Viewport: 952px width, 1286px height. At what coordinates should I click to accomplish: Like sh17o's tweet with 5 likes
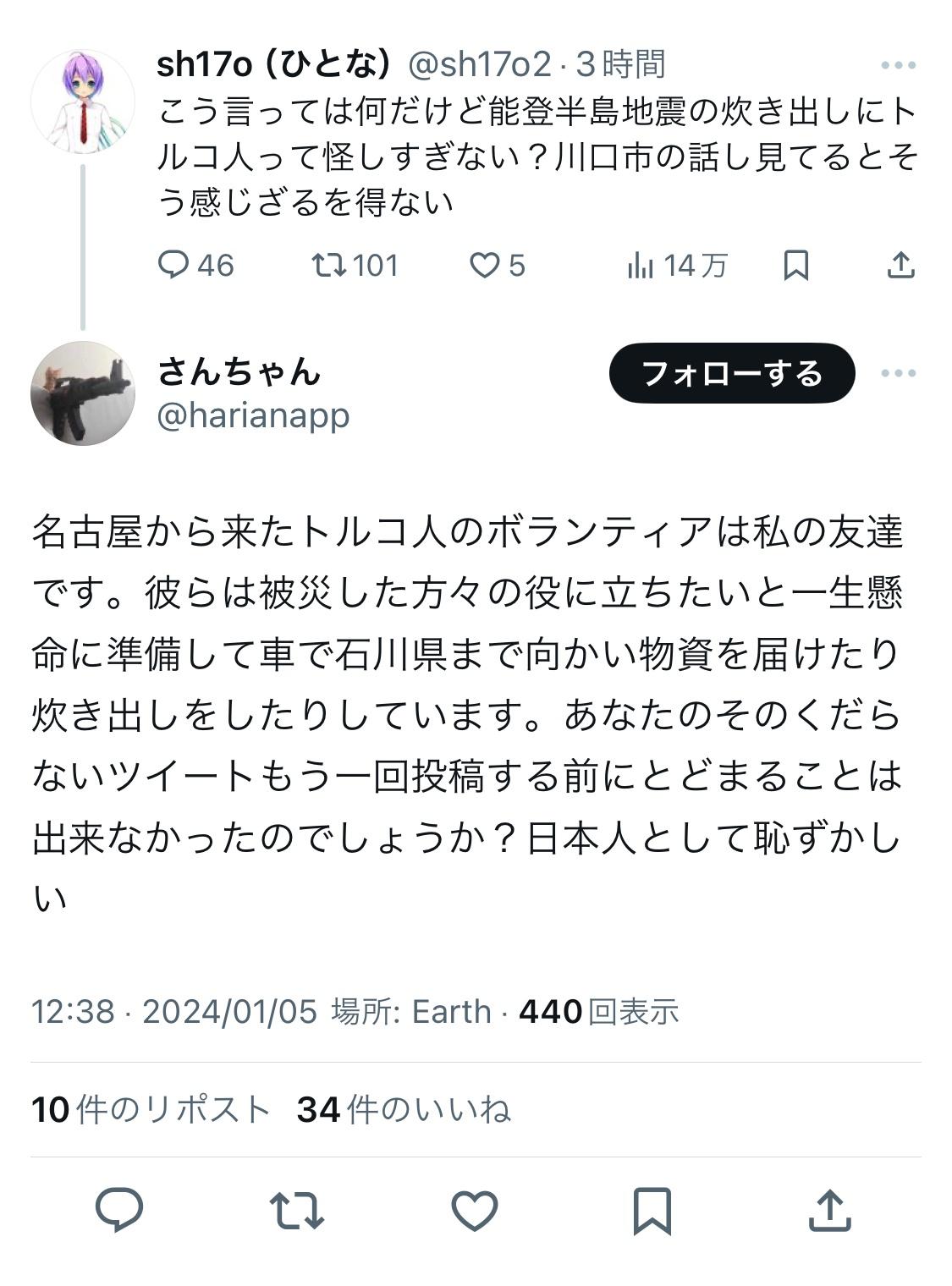point(485,266)
